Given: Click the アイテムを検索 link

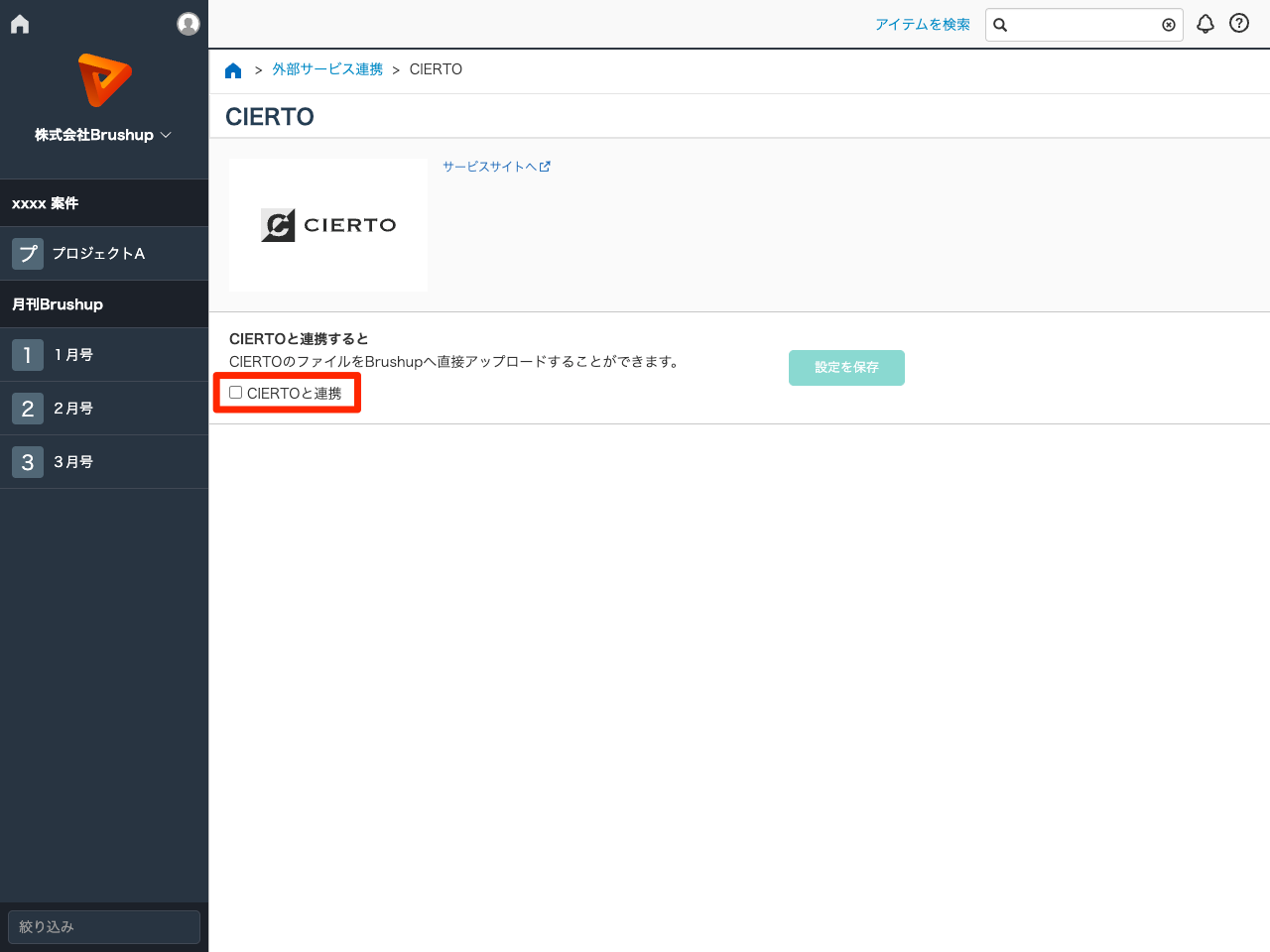Looking at the screenshot, I should [x=923, y=25].
